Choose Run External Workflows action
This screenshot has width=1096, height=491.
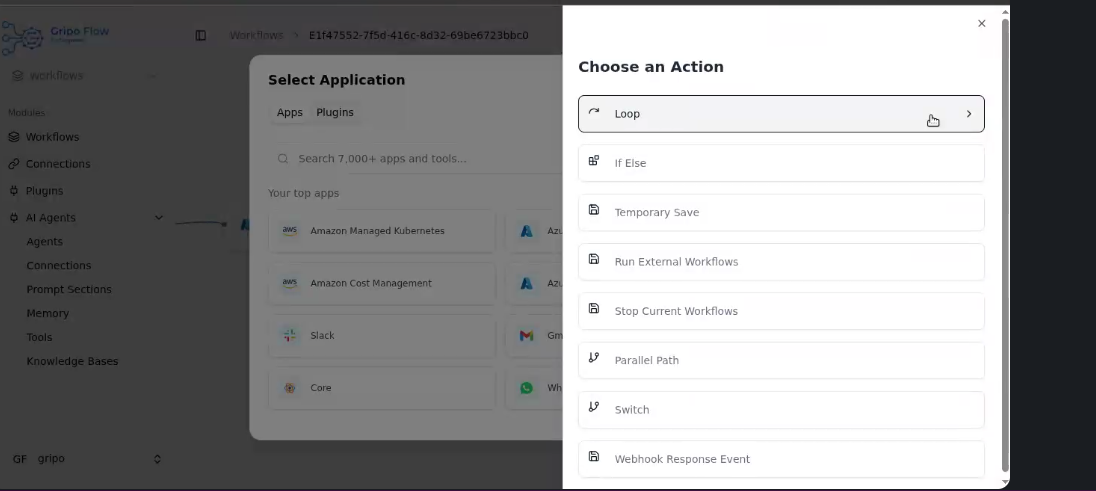coord(676,262)
